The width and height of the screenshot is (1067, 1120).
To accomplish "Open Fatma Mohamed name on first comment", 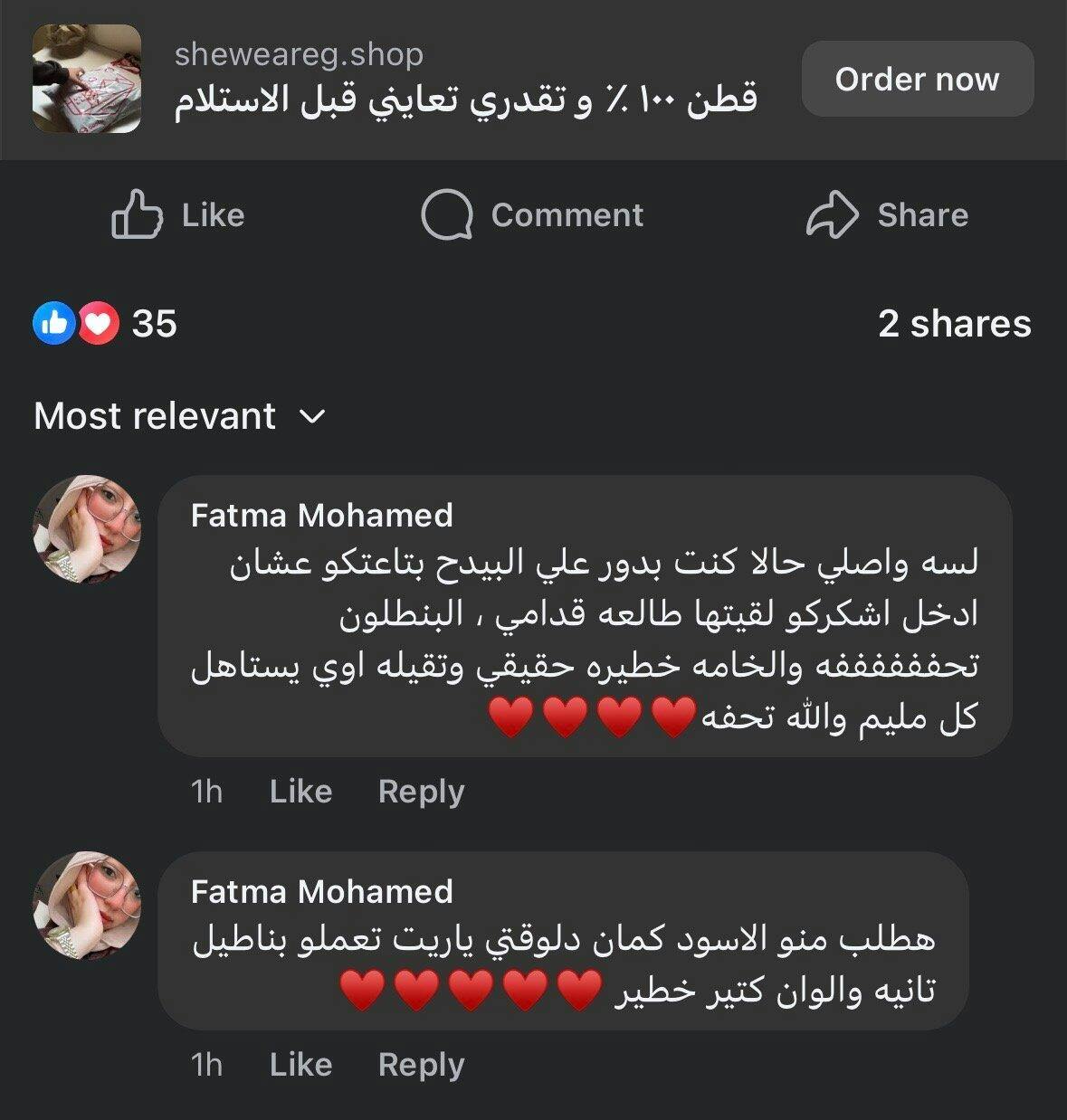I will coord(321,516).
